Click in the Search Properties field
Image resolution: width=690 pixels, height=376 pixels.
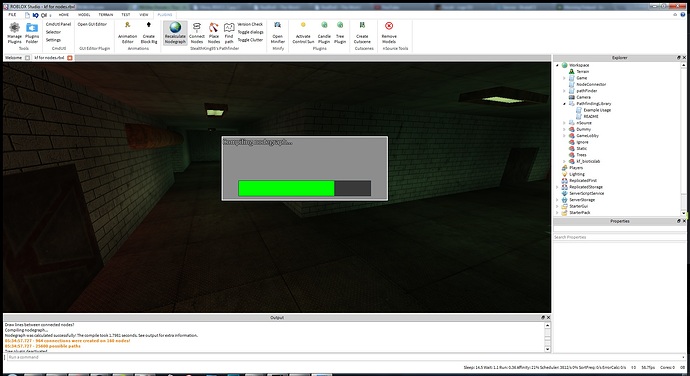(619, 237)
